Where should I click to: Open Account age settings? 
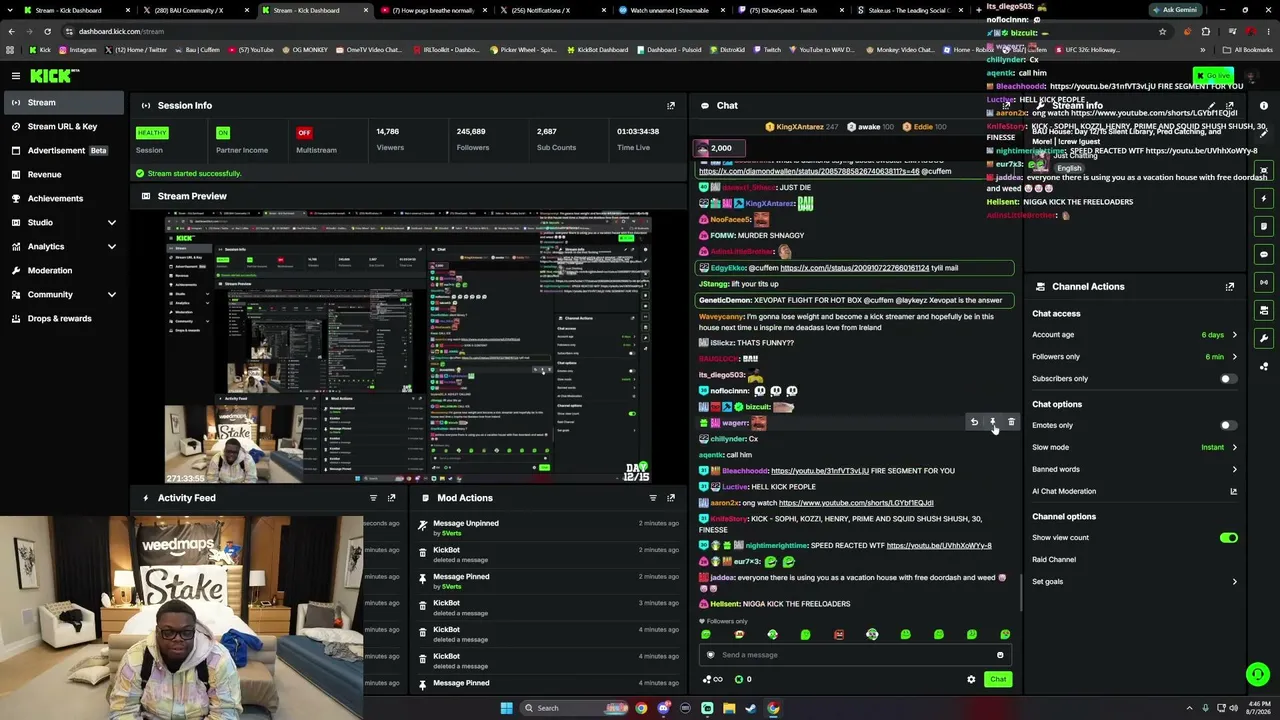(x=1135, y=335)
